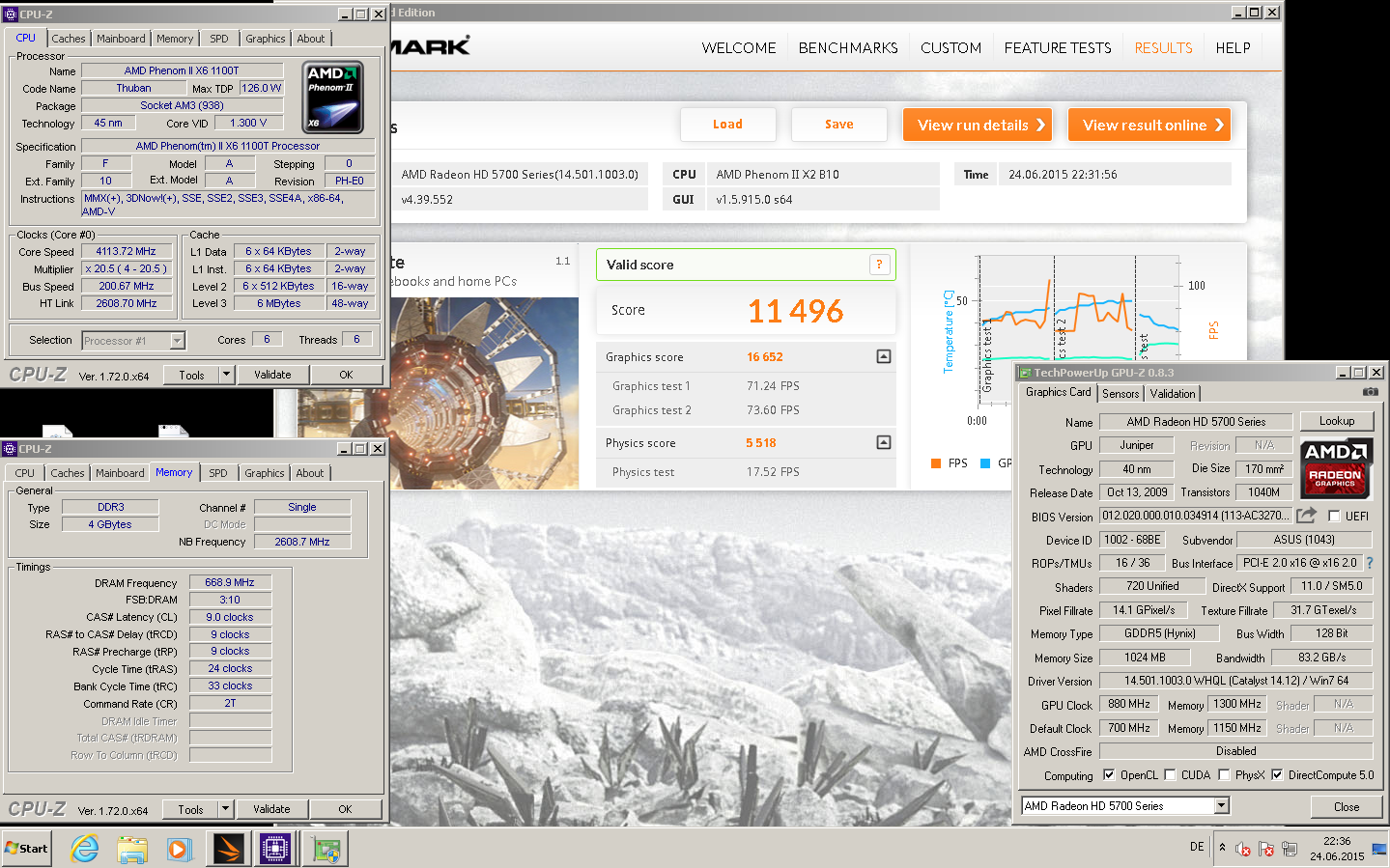
Task: Open the Validation tab in GPU-Z
Action: [1173, 393]
